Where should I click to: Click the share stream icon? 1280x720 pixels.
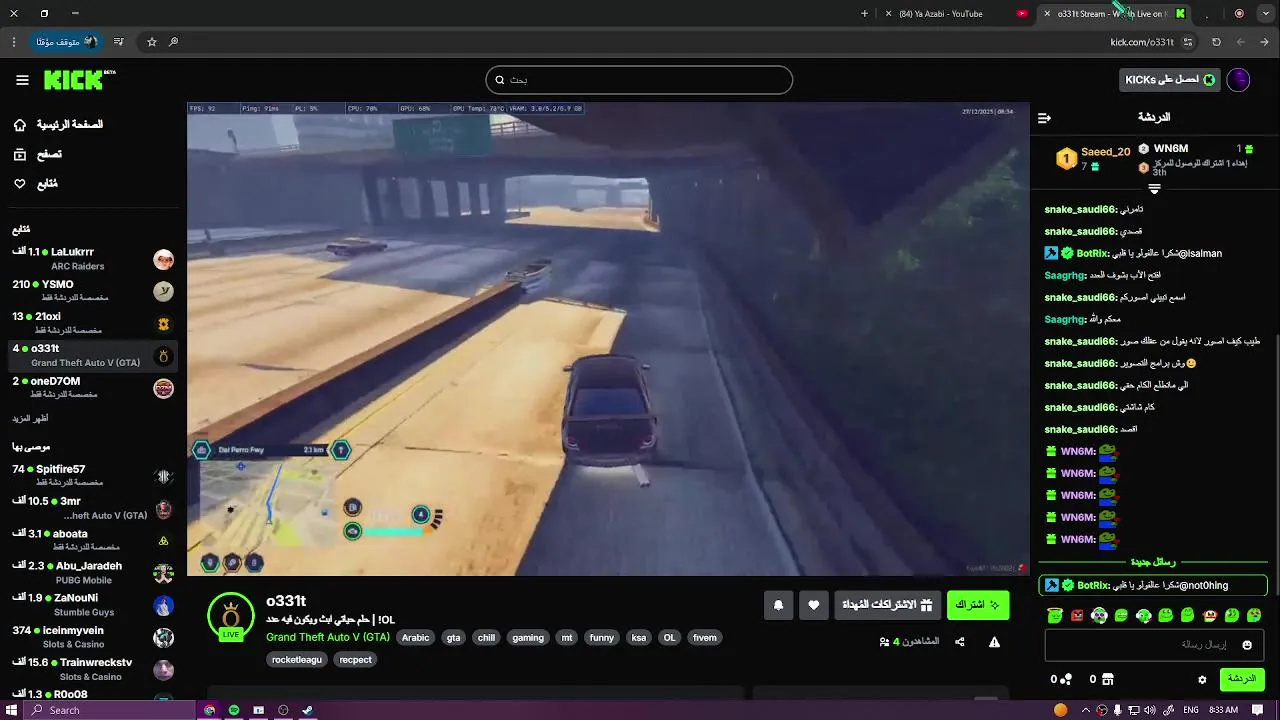coord(960,642)
